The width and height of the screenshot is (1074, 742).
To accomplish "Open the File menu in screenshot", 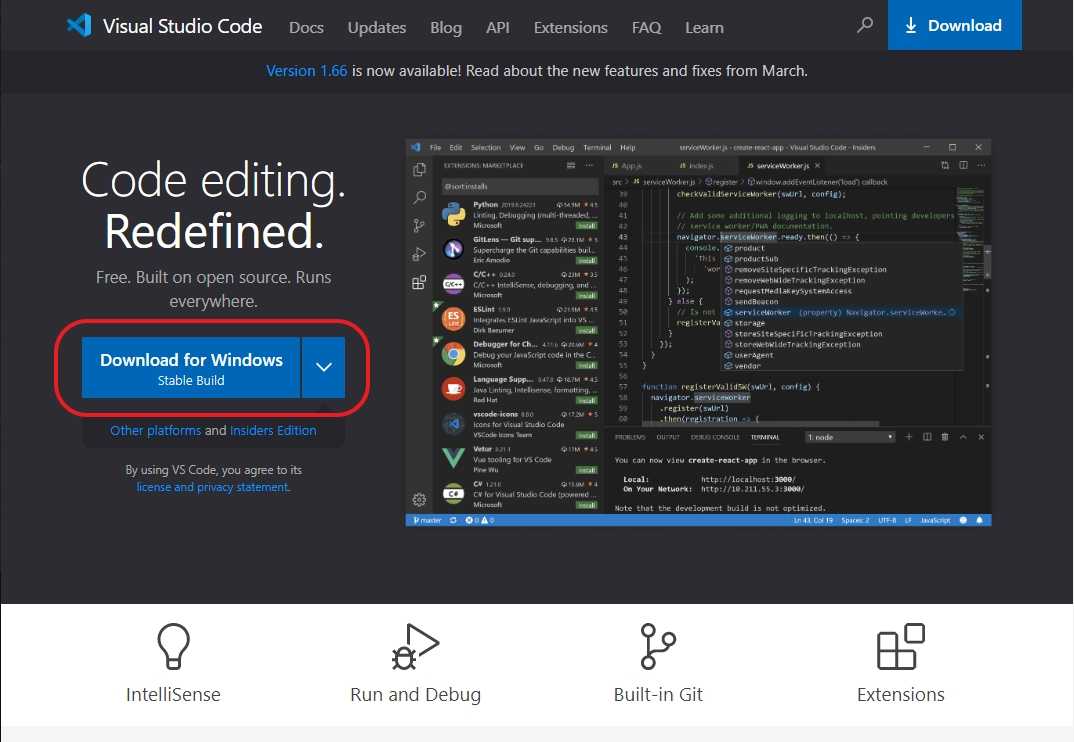I will tap(436, 147).
